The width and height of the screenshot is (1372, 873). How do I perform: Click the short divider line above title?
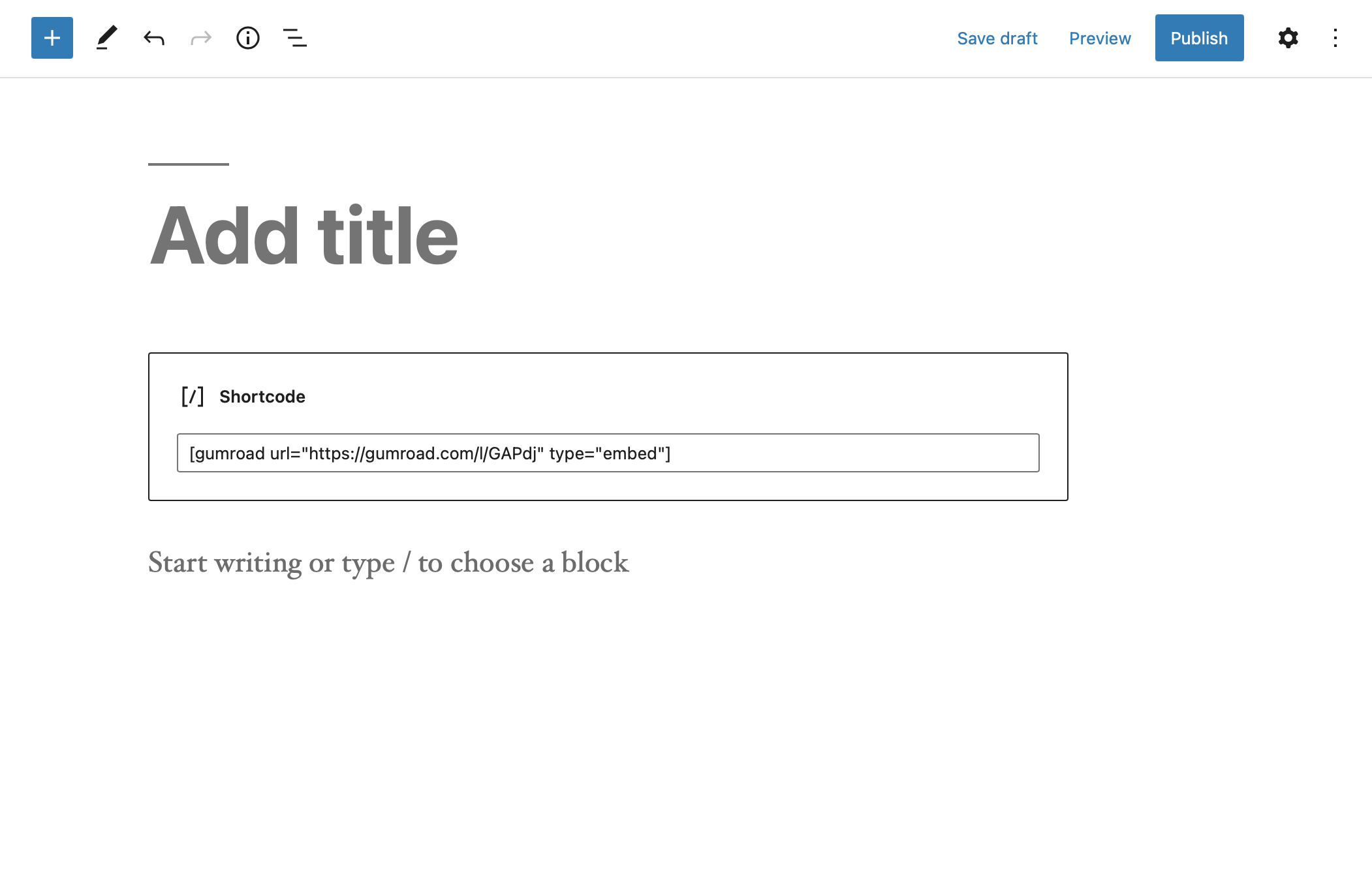tap(189, 164)
